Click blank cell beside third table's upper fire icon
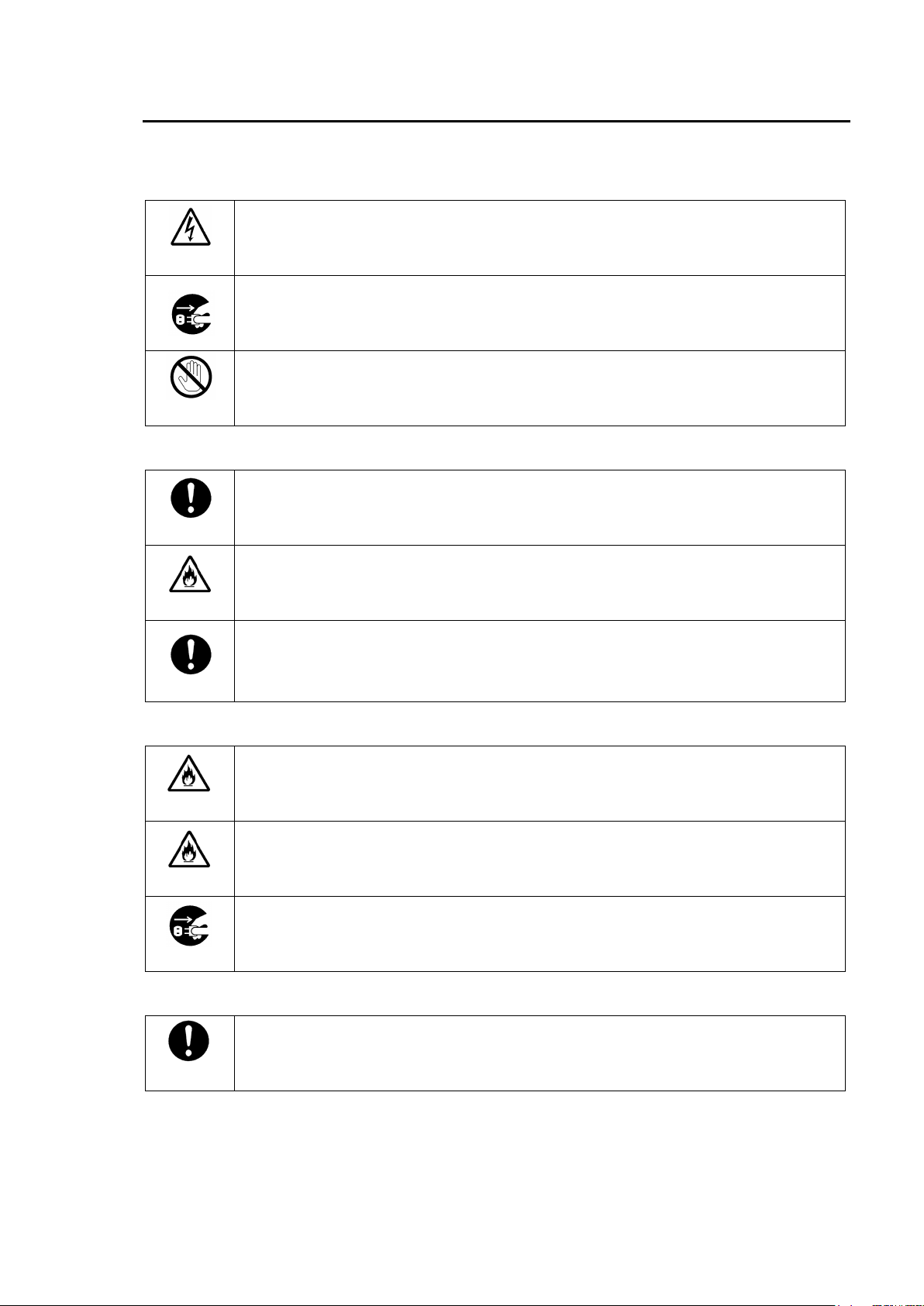The height and width of the screenshot is (1306, 924). (x=539, y=784)
